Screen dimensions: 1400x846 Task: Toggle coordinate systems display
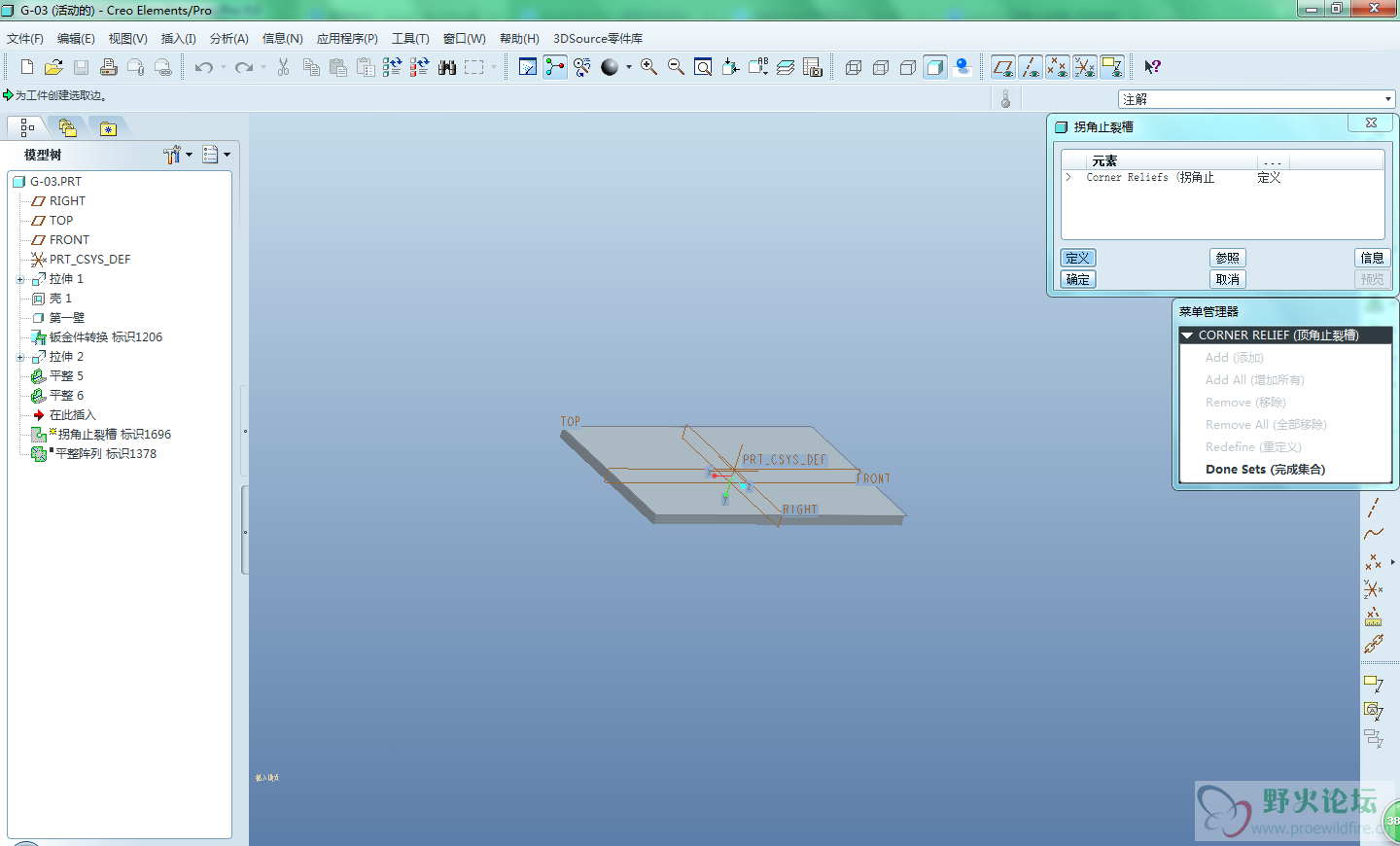point(1084,67)
